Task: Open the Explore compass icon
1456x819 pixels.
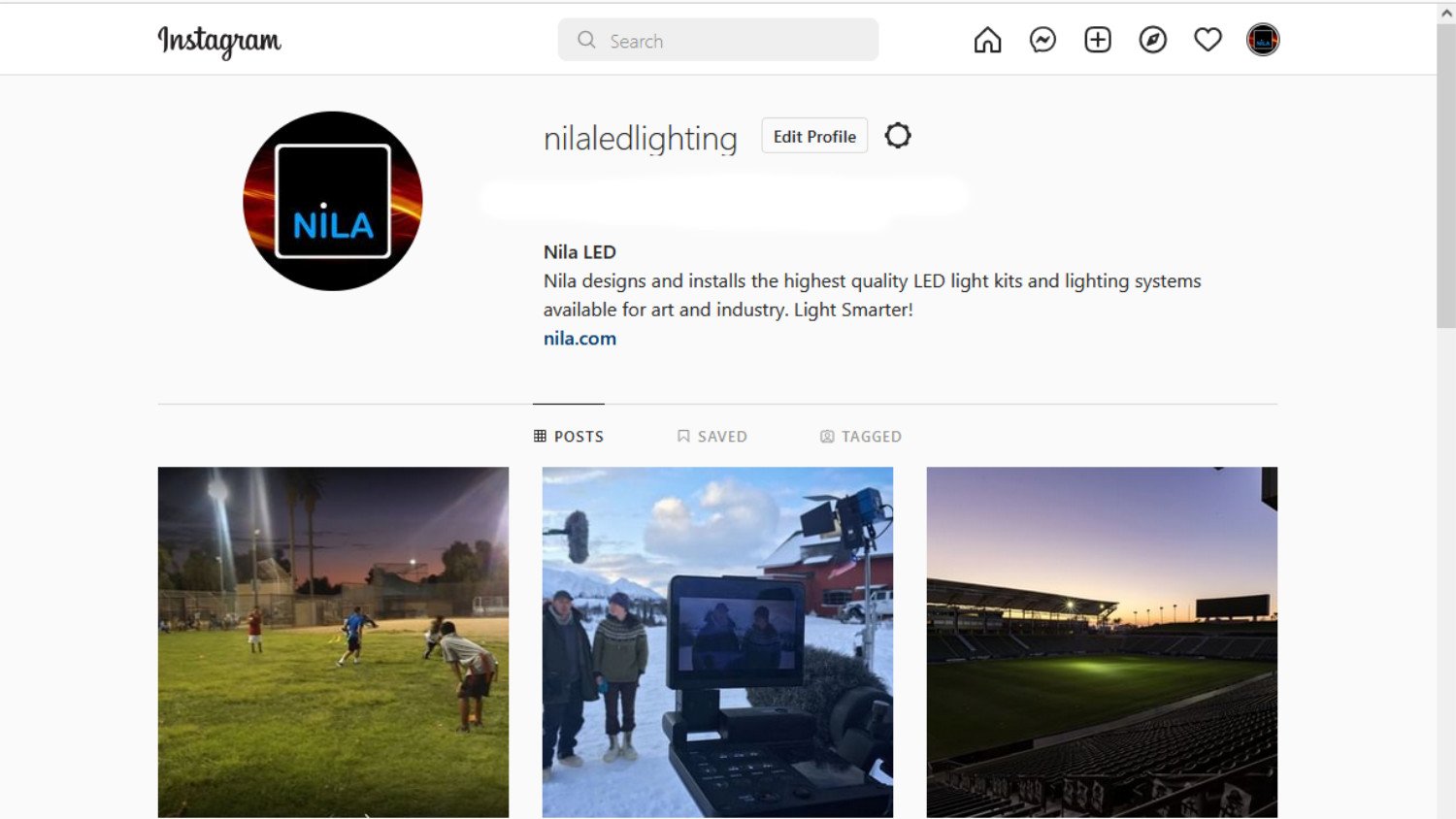Action: click(x=1153, y=40)
